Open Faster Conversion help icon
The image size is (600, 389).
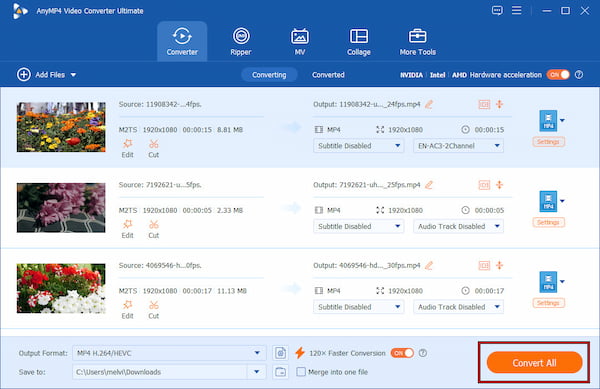coord(423,353)
